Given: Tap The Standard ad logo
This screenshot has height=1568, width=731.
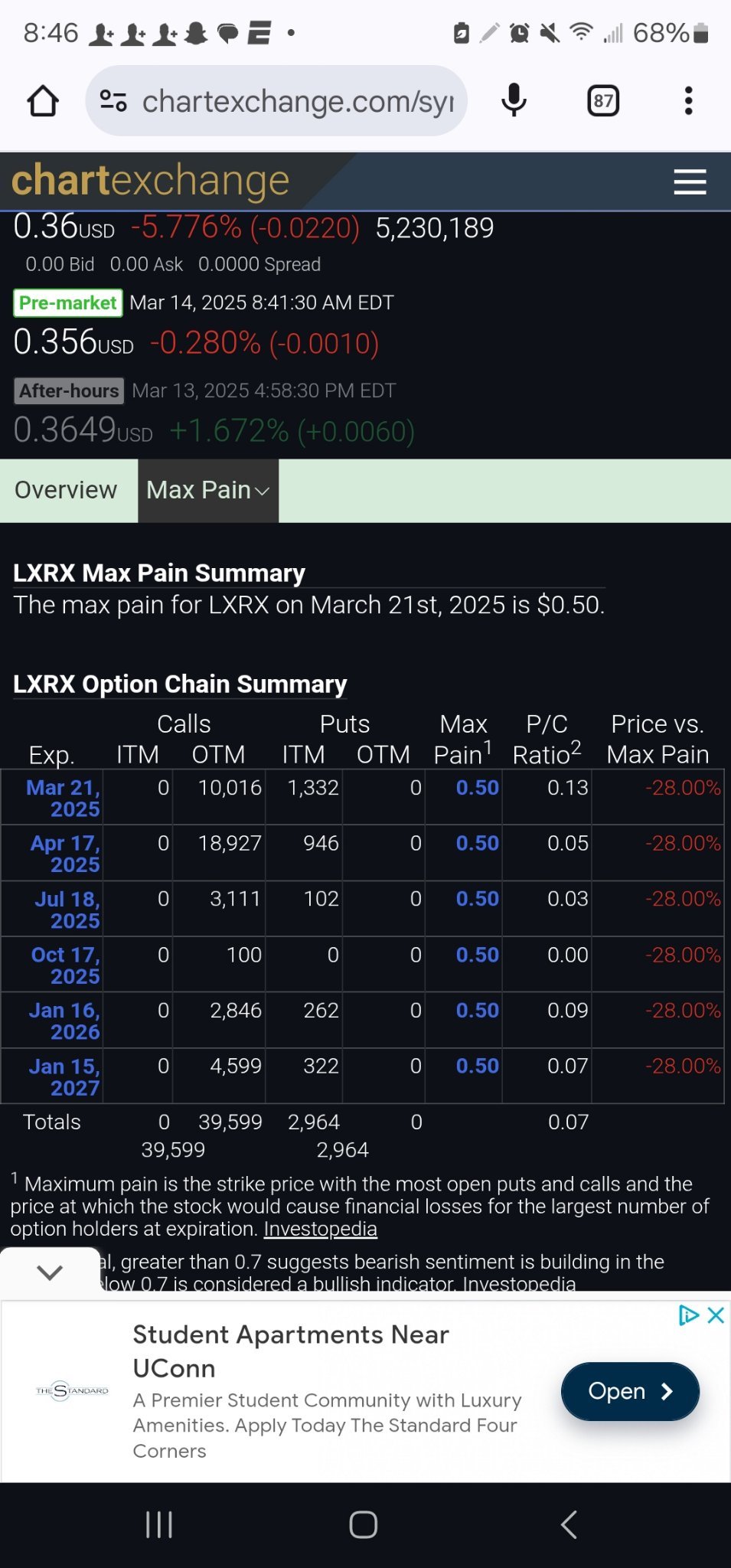Looking at the screenshot, I should [x=72, y=1390].
